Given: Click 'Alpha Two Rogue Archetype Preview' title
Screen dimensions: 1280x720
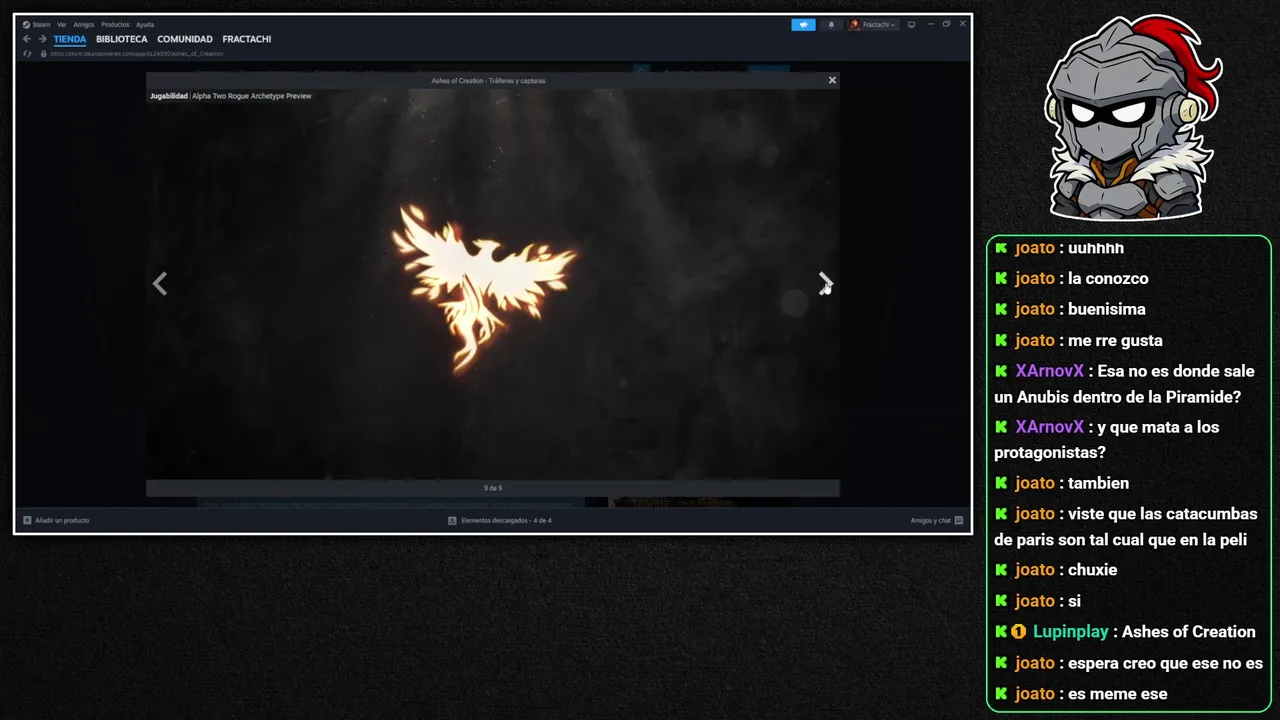Looking at the screenshot, I should [x=252, y=96].
